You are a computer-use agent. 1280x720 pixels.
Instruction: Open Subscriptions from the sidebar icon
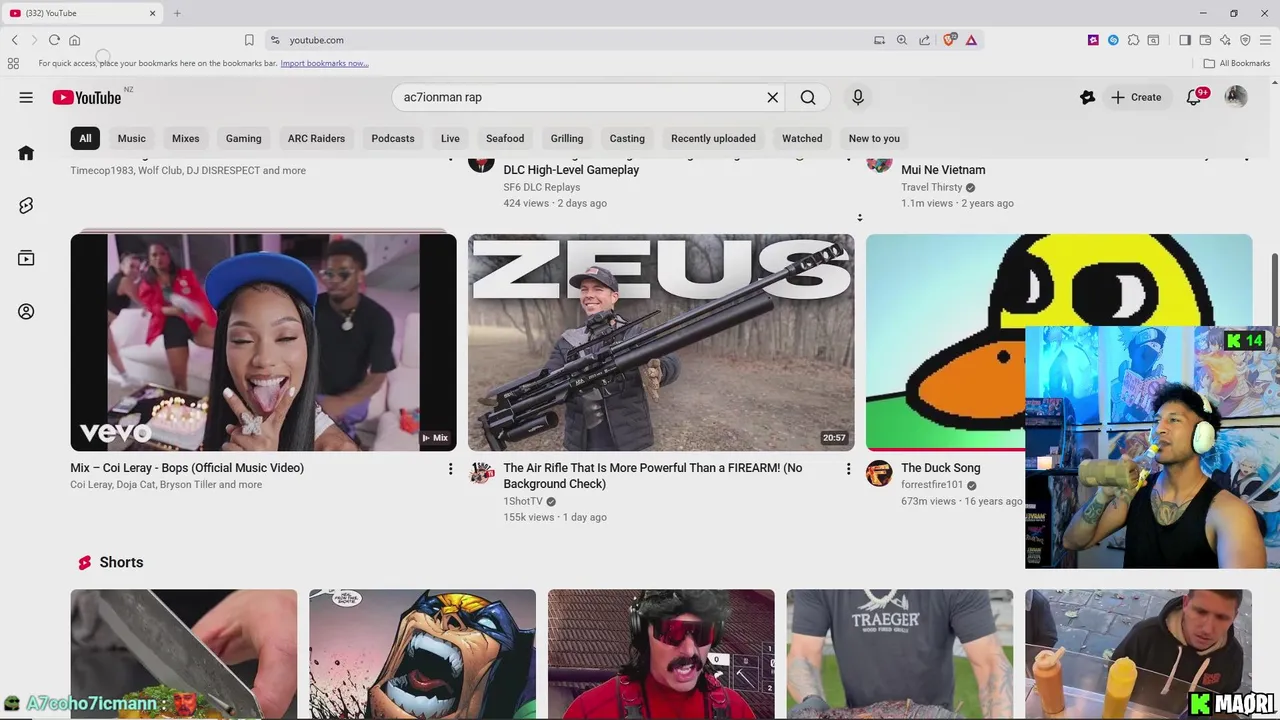pyautogui.click(x=26, y=258)
